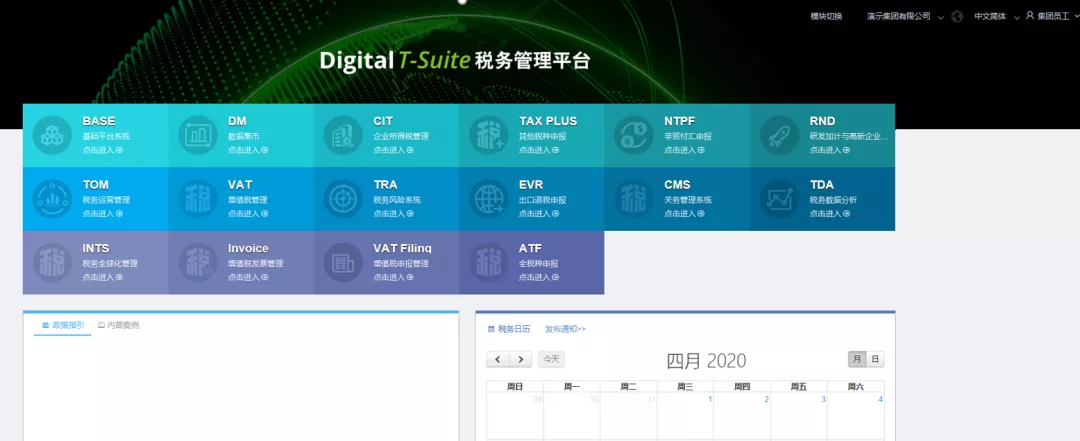Click 模块切换 in the header
Viewport: 1080px width, 441px height.
826,17
